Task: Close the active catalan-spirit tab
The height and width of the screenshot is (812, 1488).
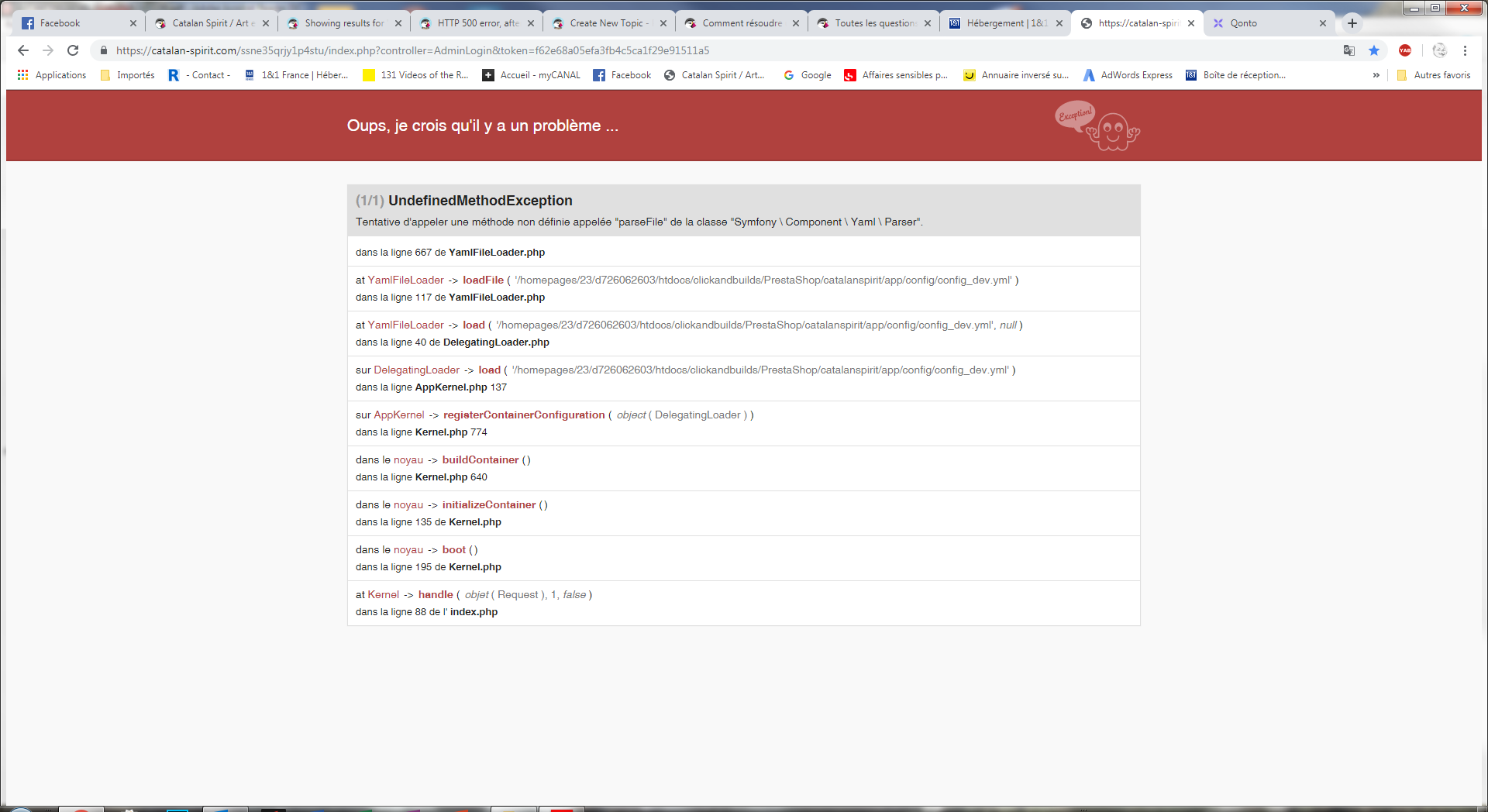Action: click(x=1191, y=23)
